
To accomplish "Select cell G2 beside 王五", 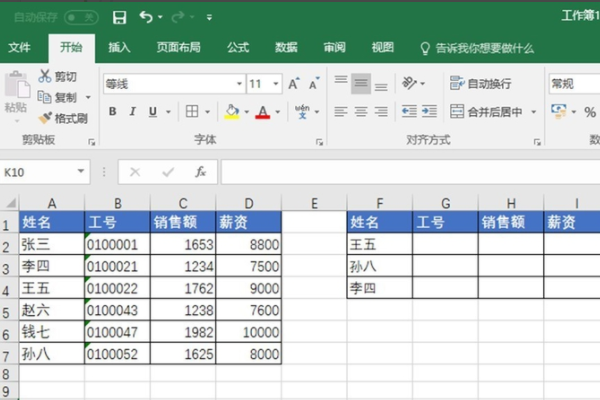I will [444, 243].
